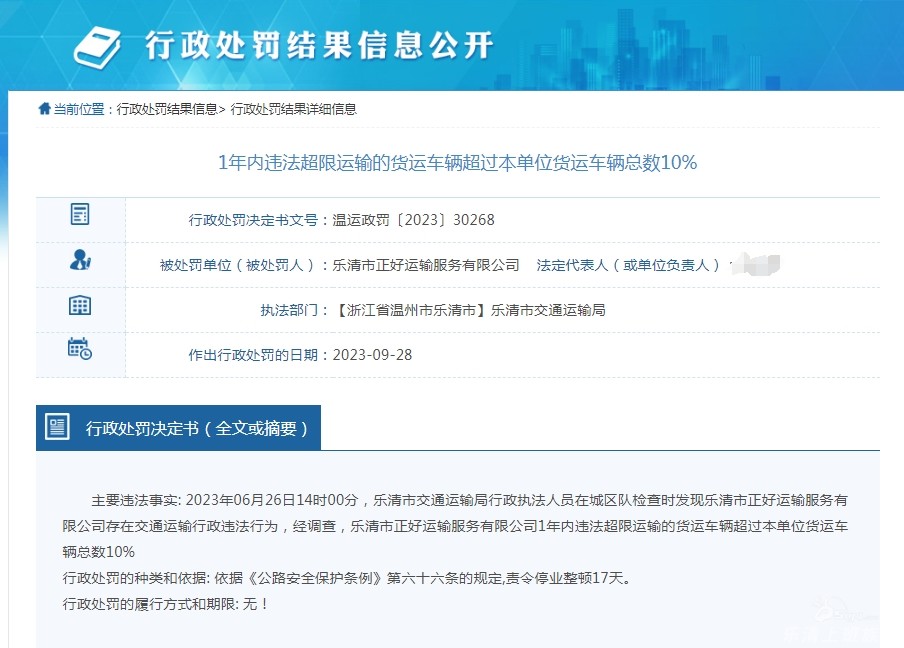Click the line 行政处罚的履行方式和期限: 无！
904x648 pixels.
tap(165, 604)
